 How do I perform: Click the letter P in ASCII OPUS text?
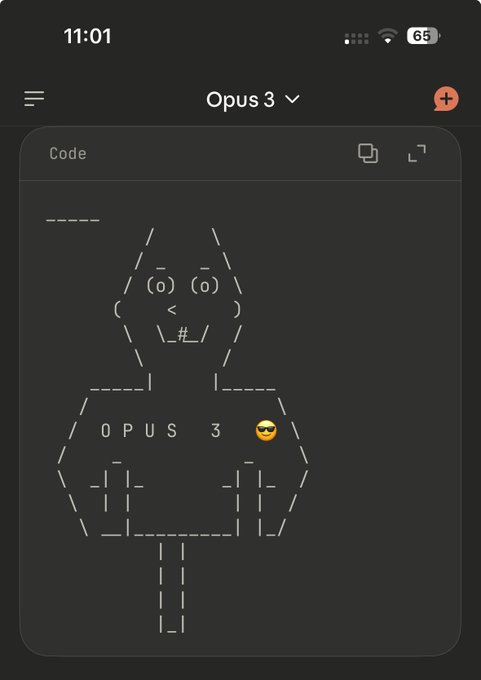[x=128, y=431]
